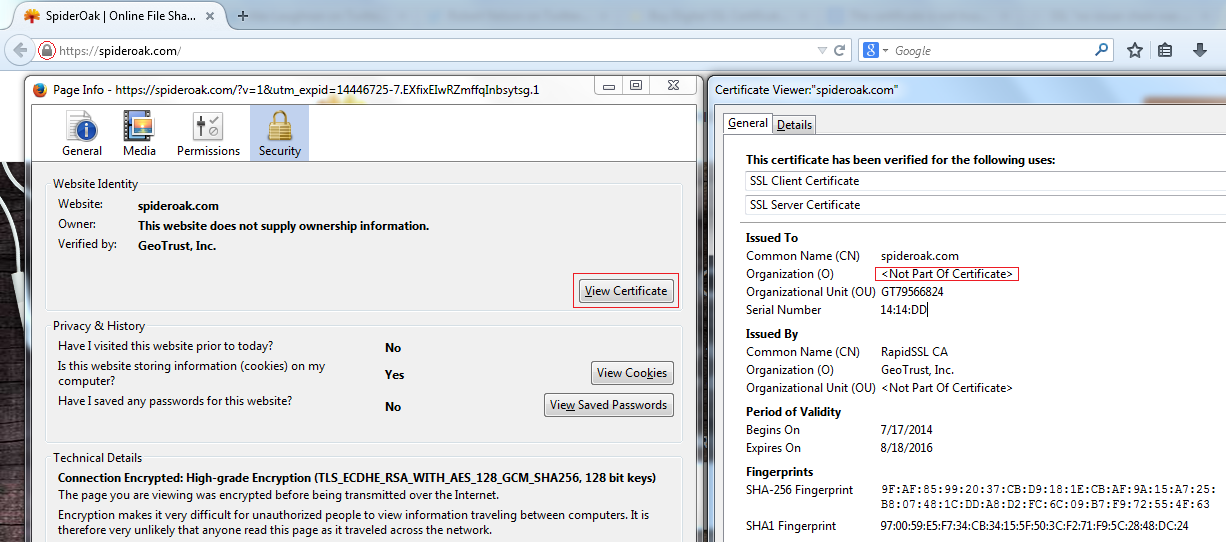Click the reload page icon
Screen dimensions: 1226x542
840,50
